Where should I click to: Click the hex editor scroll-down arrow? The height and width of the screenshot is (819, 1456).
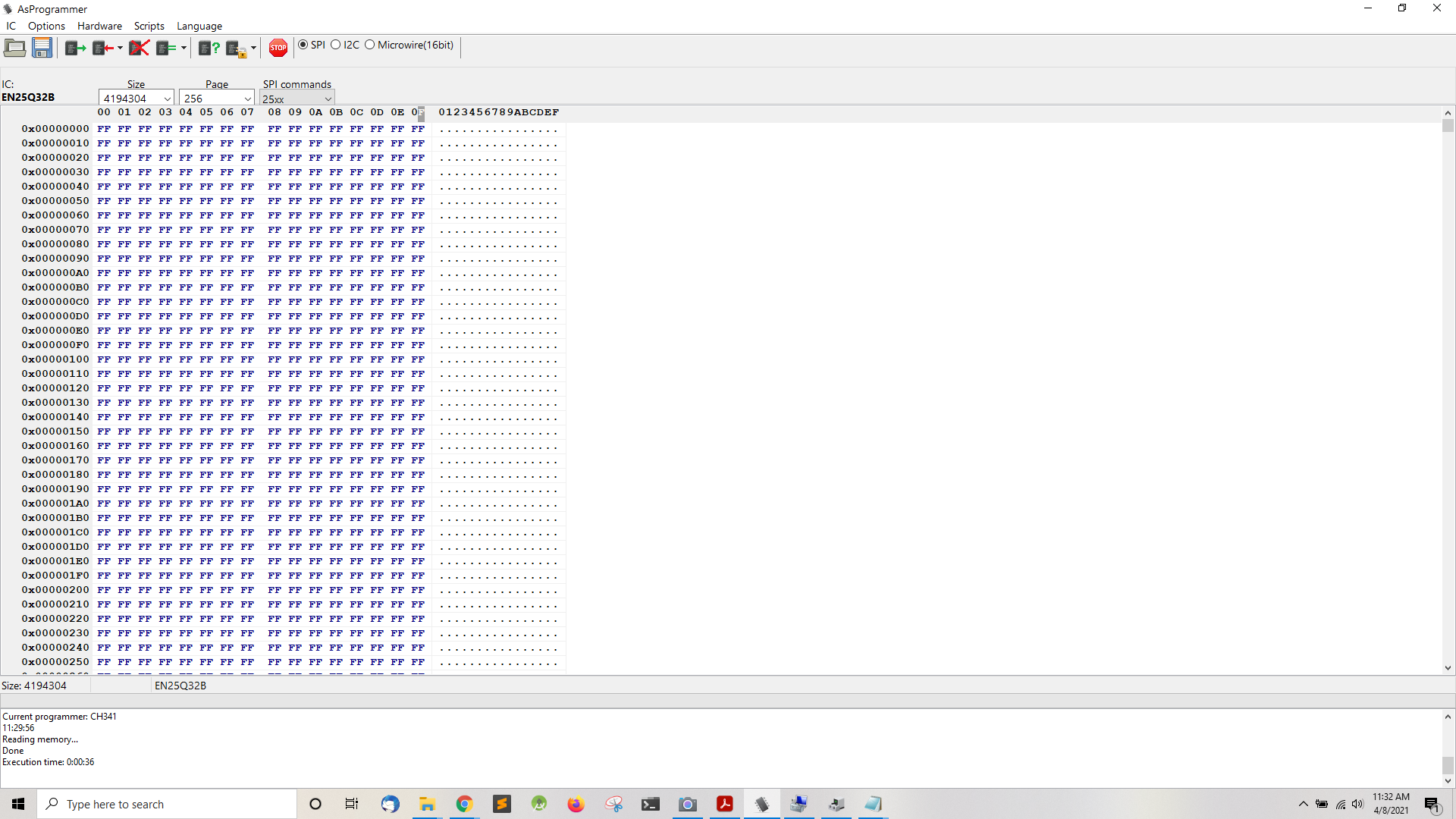pyautogui.click(x=1448, y=668)
